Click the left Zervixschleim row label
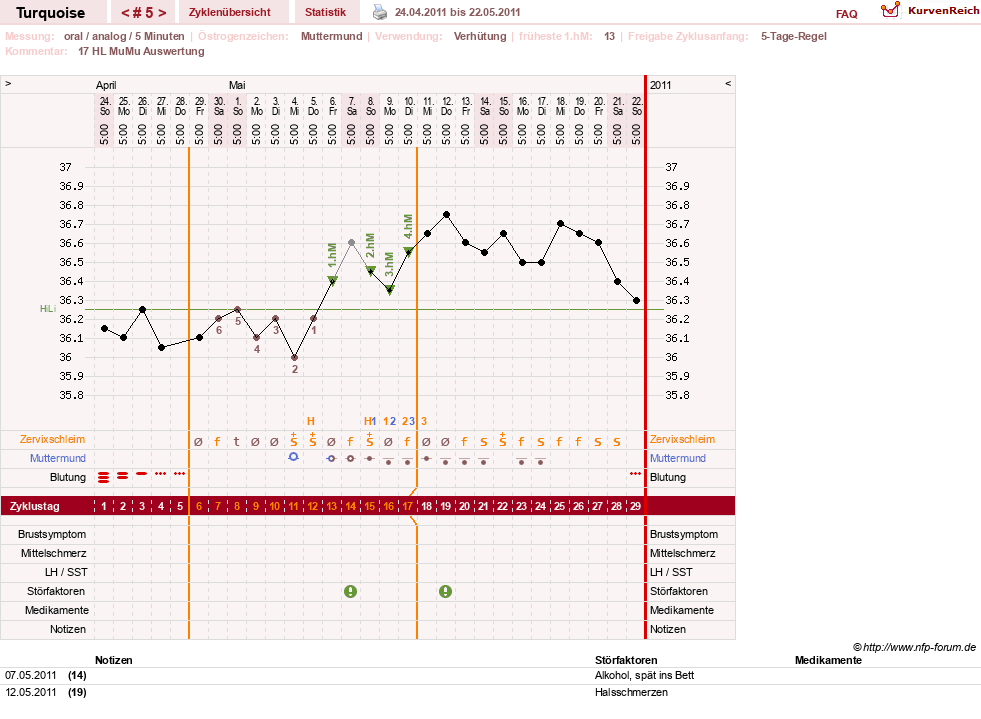Screen dimensions: 981x719 click(53, 439)
